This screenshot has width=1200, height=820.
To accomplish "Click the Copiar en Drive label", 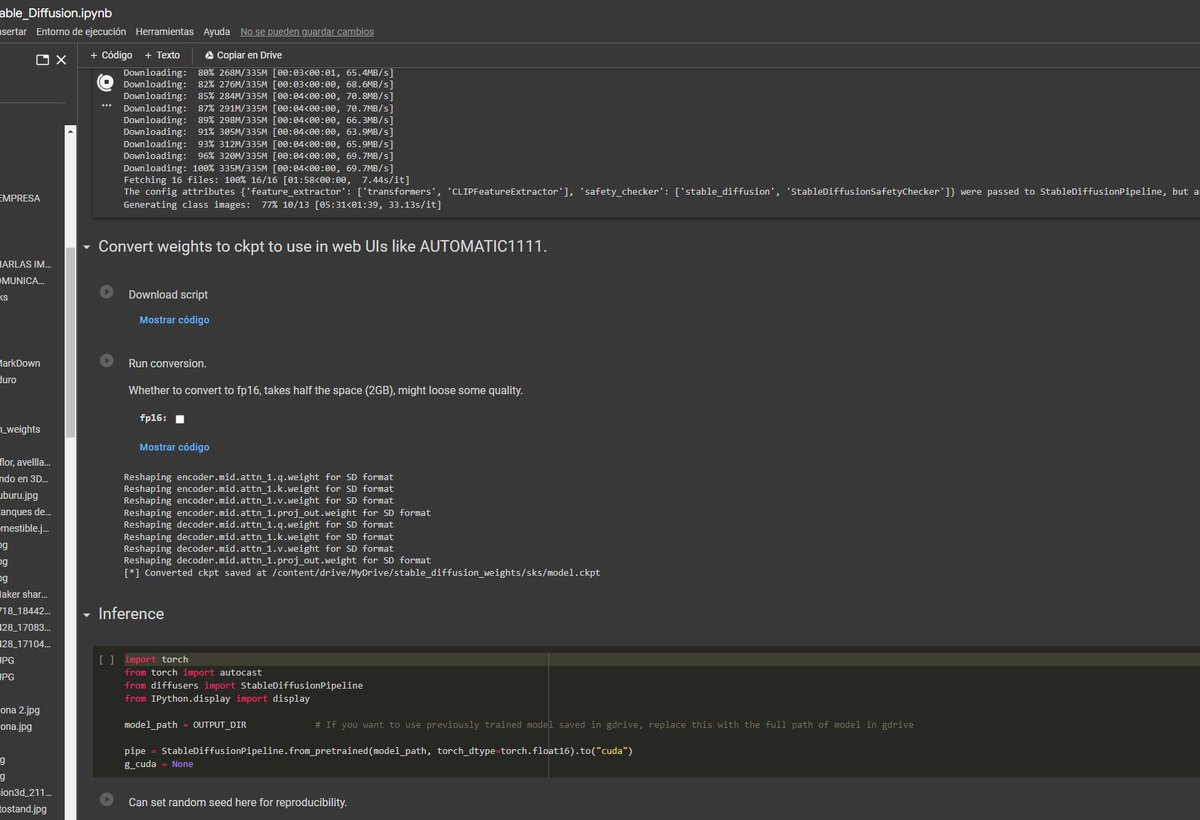I will [x=249, y=56].
